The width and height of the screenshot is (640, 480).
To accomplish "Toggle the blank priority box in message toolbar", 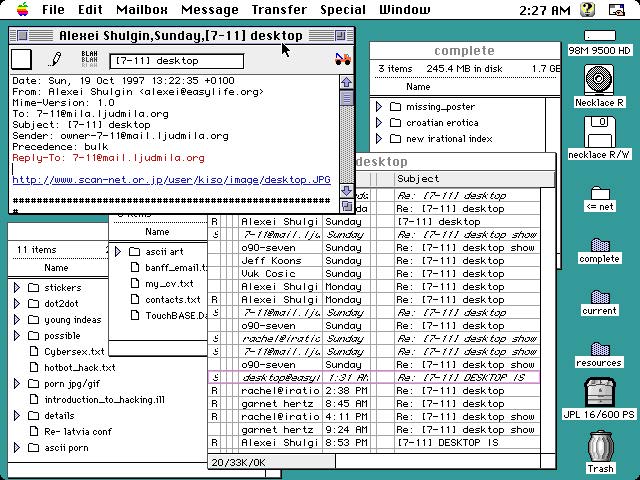I will 22,61.
